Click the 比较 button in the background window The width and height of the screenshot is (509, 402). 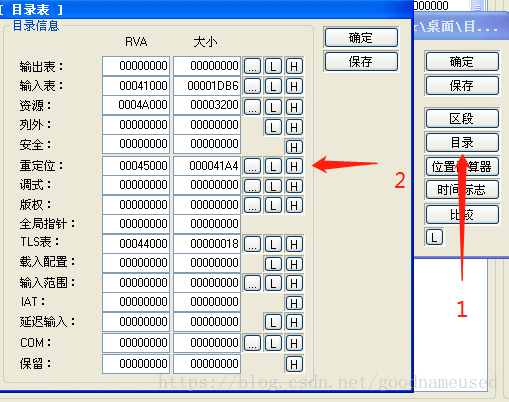tap(462, 214)
